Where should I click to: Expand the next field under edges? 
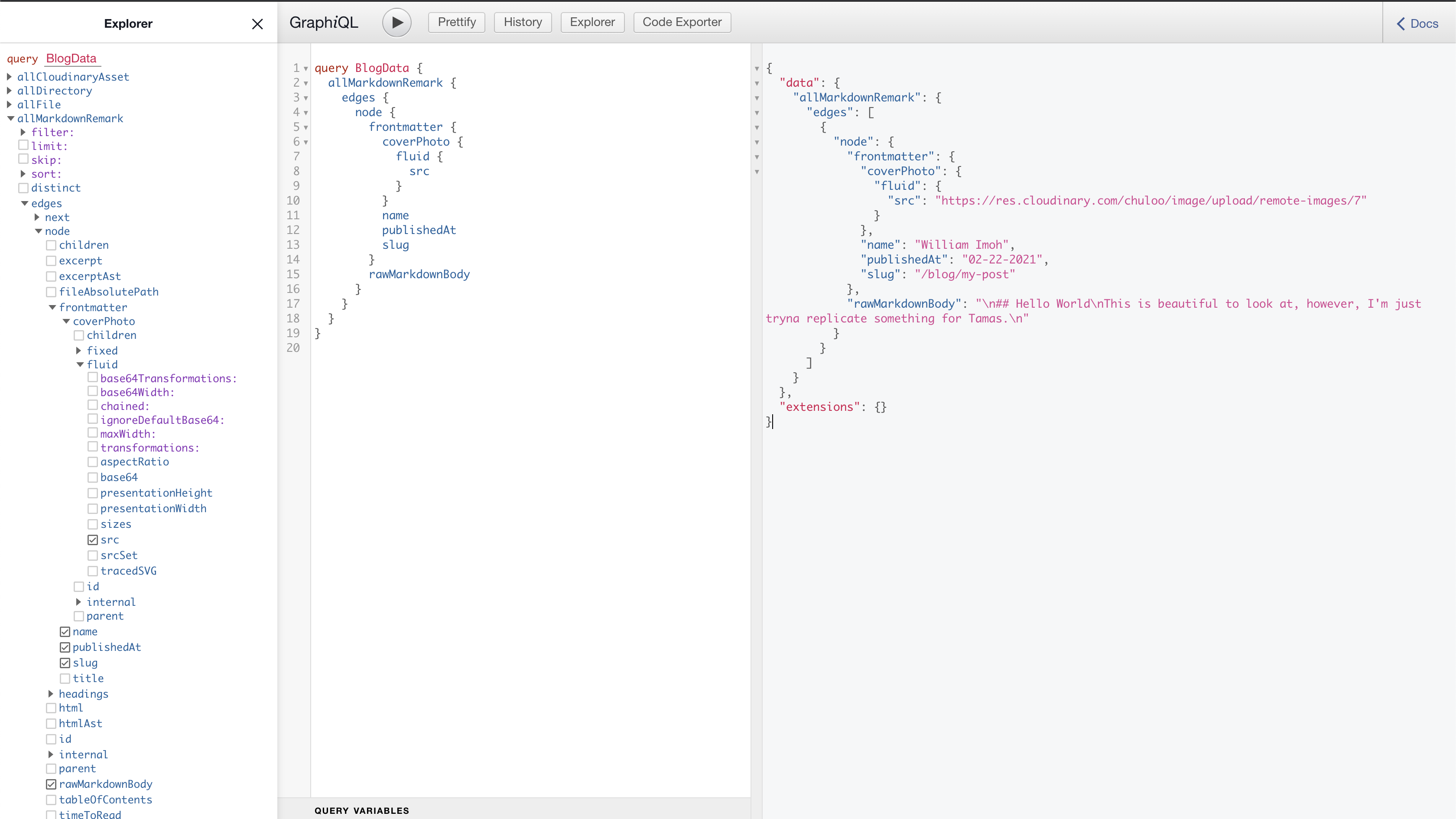[x=37, y=217]
